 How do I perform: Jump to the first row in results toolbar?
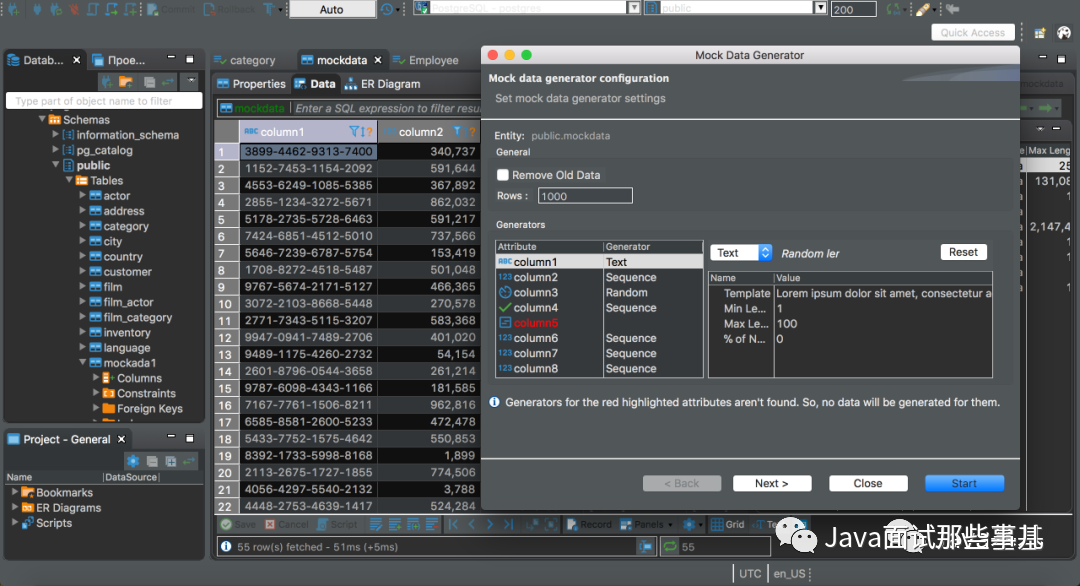tap(453, 525)
